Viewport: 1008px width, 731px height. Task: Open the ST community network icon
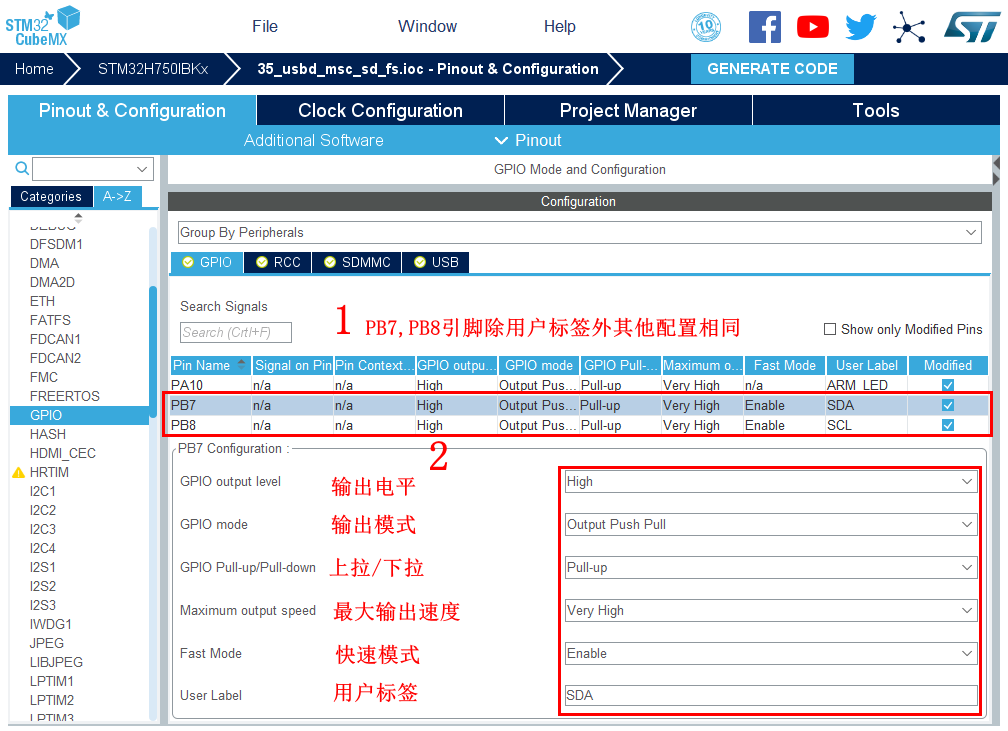pos(909,27)
